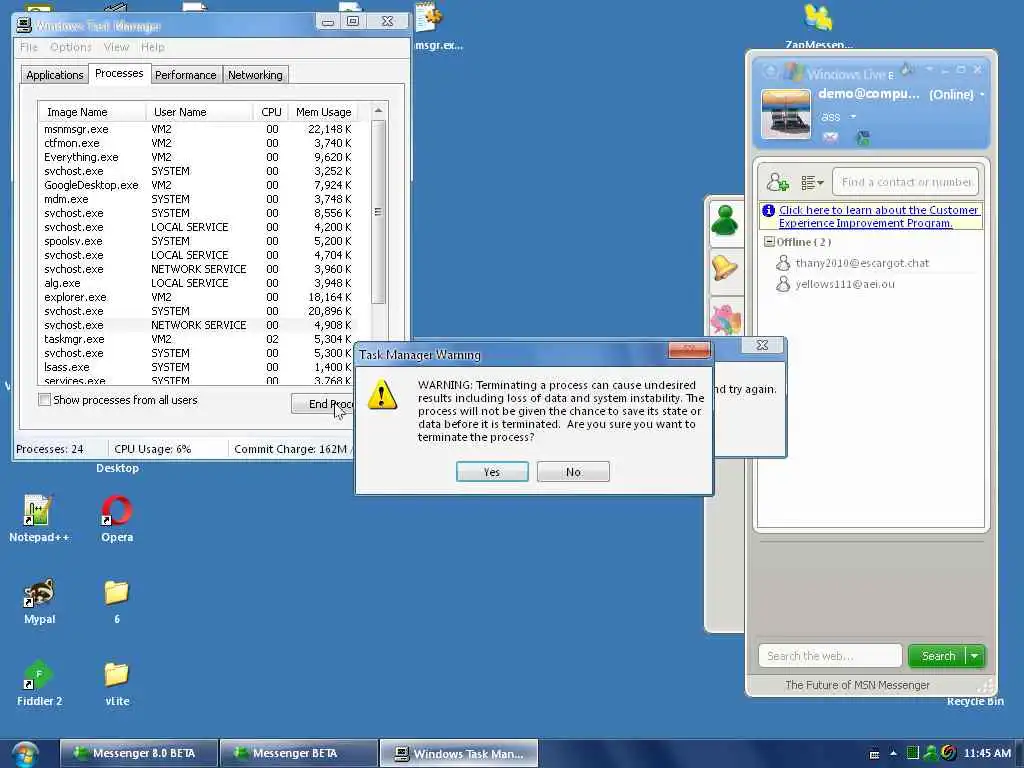Image resolution: width=1024 pixels, height=768 pixels.
Task: Sort processes by Image Name column
Action: click(91, 112)
